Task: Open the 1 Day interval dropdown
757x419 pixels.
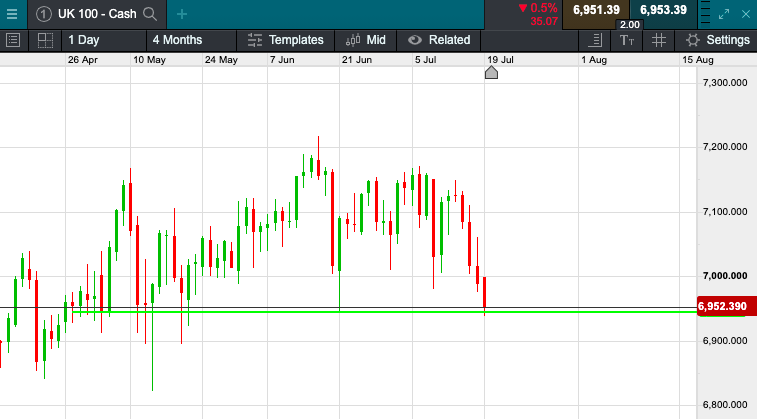Action: [x=84, y=40]
